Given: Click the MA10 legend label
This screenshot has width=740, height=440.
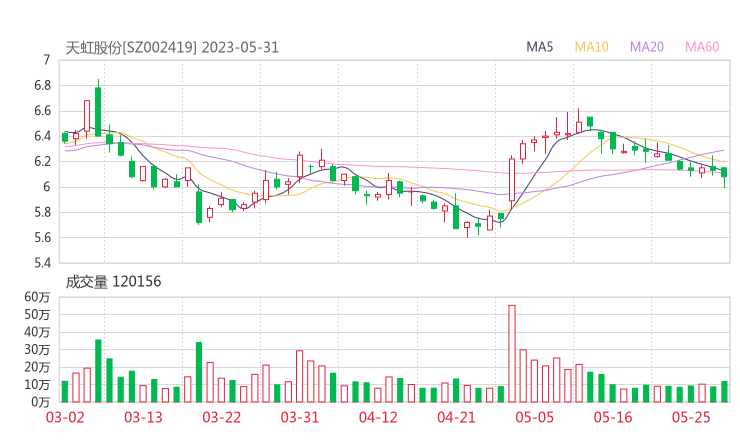Looking at the screenshot, I should [x=591, y=47].
